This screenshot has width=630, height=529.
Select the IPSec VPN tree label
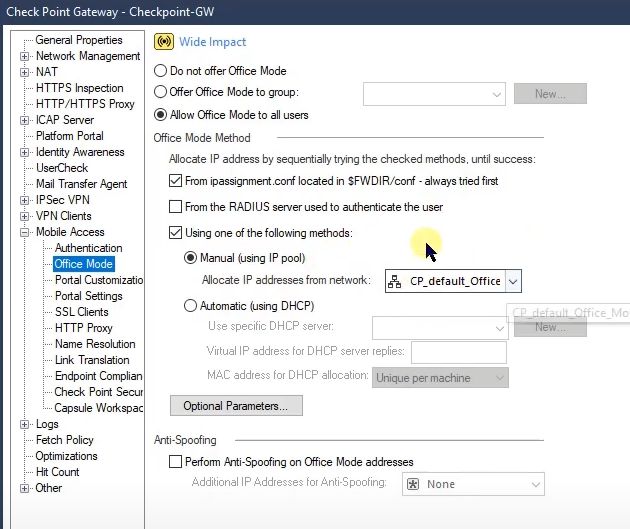click(63, 200)
